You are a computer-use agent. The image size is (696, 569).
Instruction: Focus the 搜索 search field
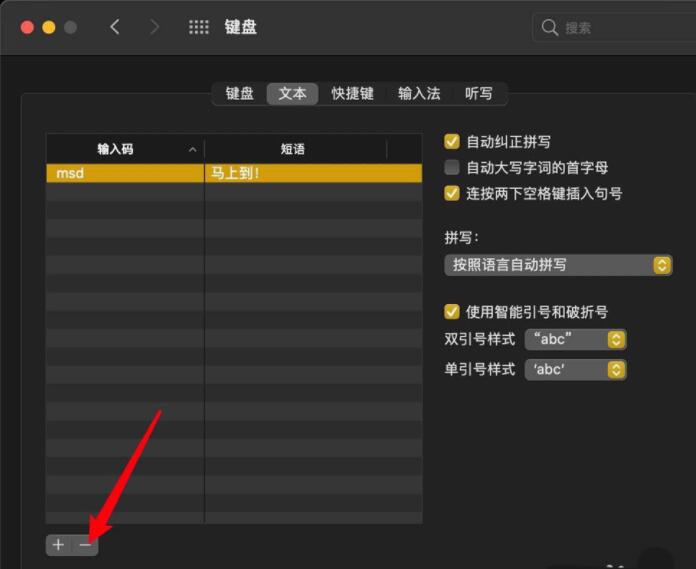[x=614, y=28]
